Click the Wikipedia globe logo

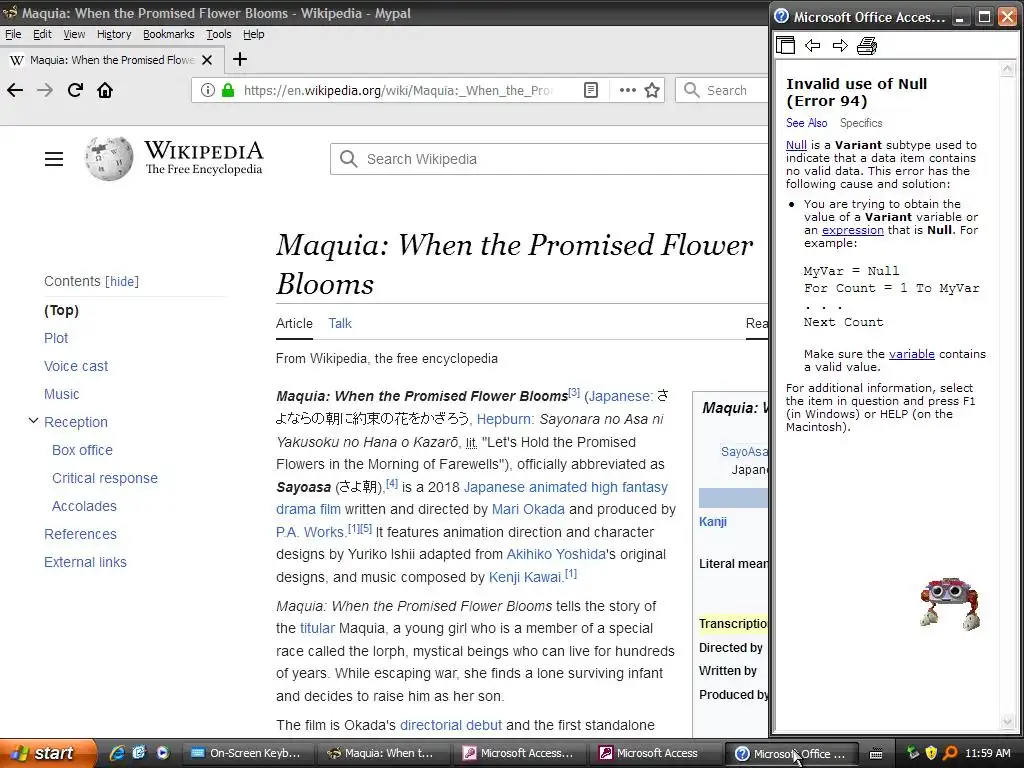108,158
